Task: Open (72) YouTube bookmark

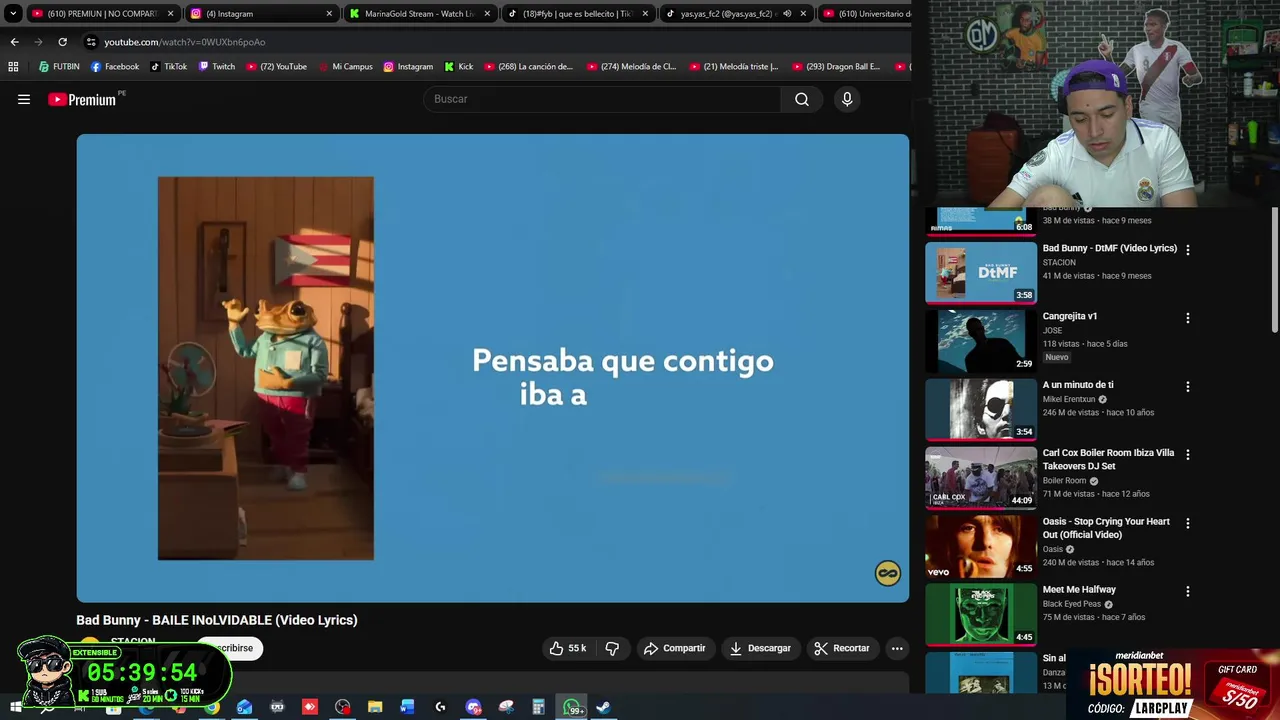Action: tap(276, 67)
